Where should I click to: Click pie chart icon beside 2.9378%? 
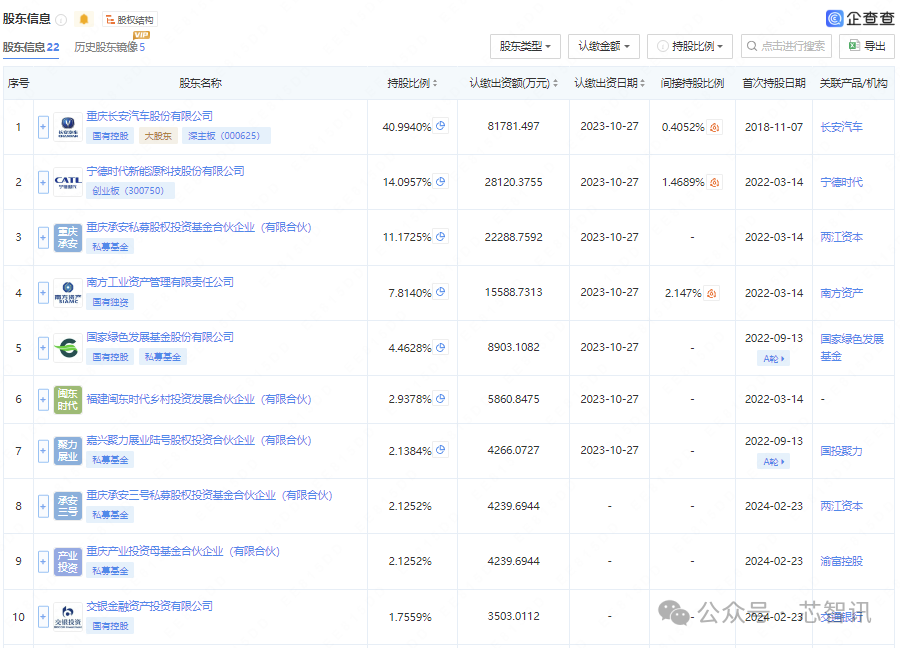pyautogui.click(x=440, y=398)
